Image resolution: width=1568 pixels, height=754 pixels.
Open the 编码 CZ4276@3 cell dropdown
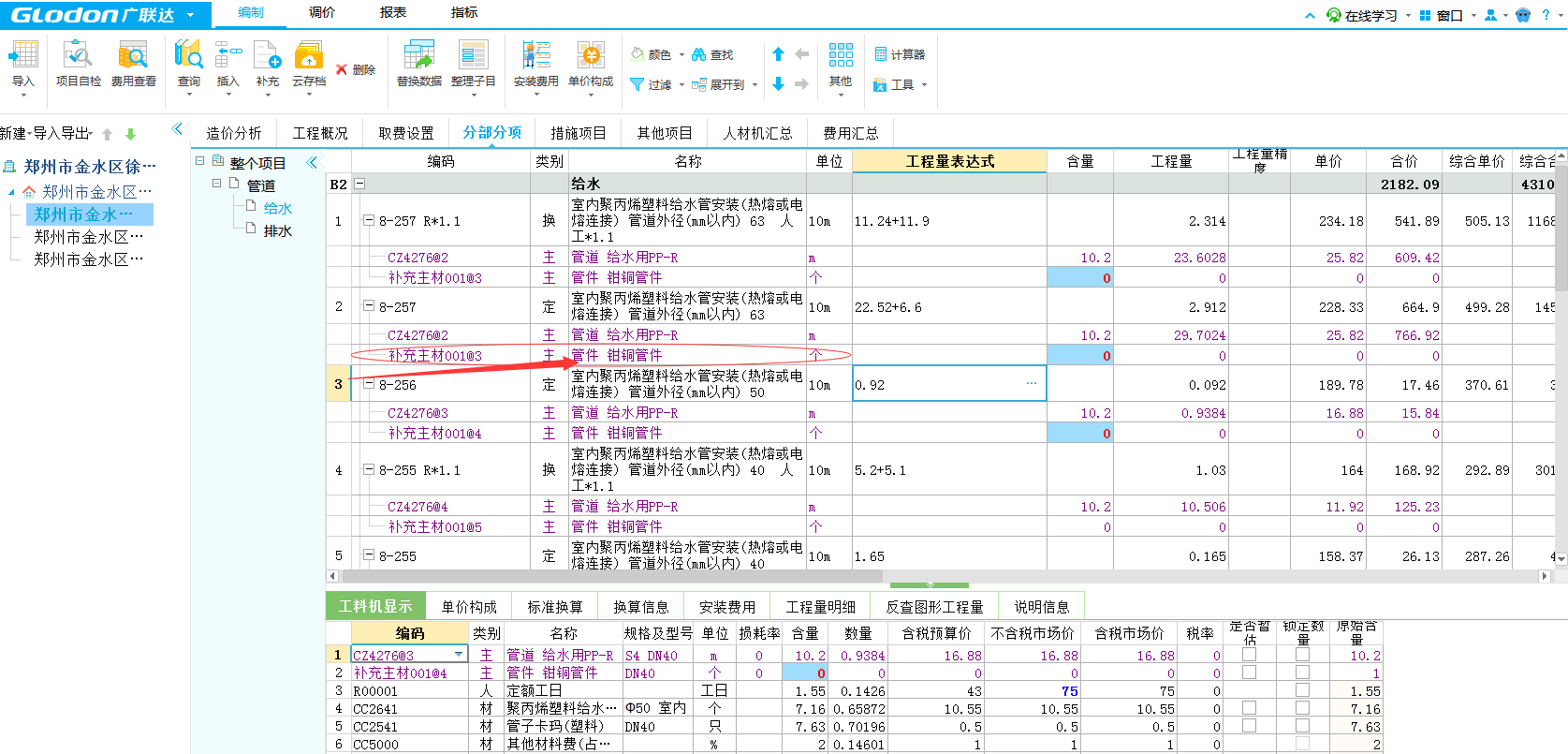click(x=459, y=656)
